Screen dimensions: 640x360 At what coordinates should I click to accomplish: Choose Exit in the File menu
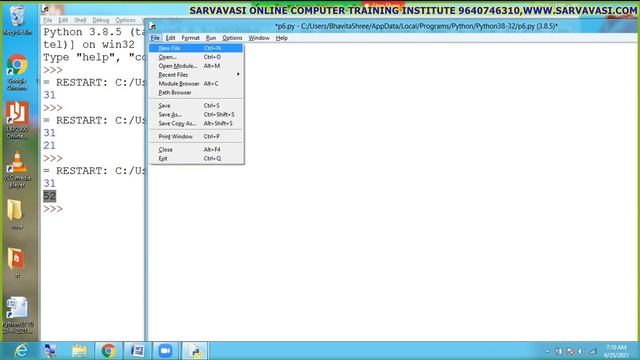point(196,158)
